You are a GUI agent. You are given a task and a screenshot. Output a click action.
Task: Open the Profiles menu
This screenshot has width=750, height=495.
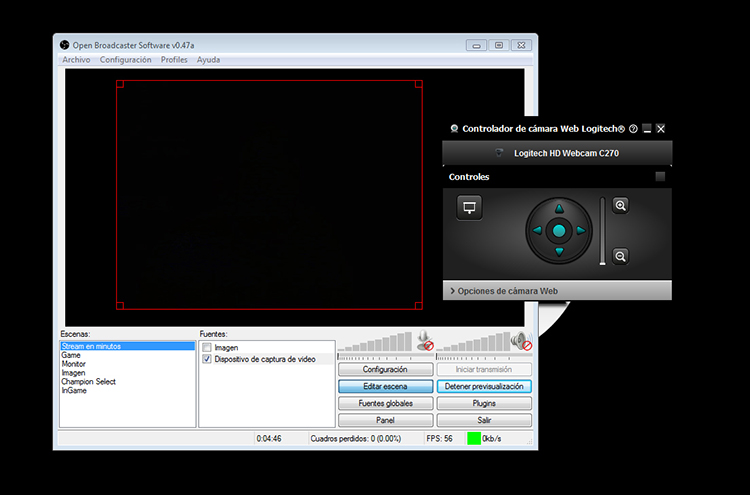click(x=174, y=60)
